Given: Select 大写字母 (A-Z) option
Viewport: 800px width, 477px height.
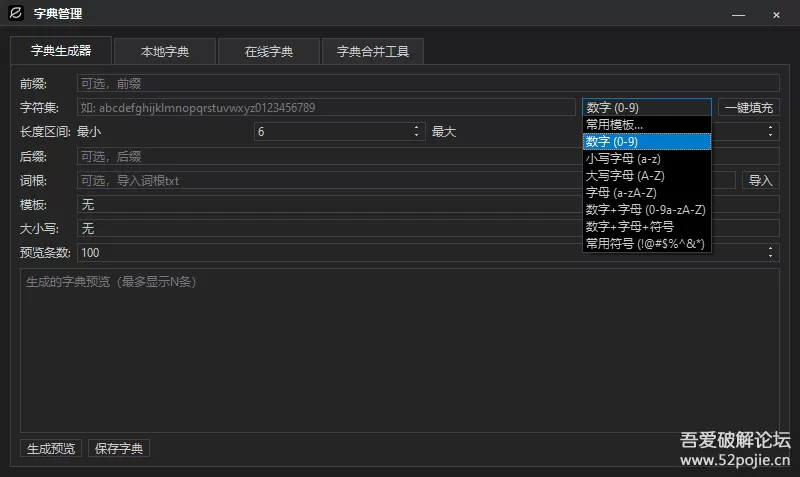Looking at the screenshot, I should pyautogui.click(x=647, y=175).
